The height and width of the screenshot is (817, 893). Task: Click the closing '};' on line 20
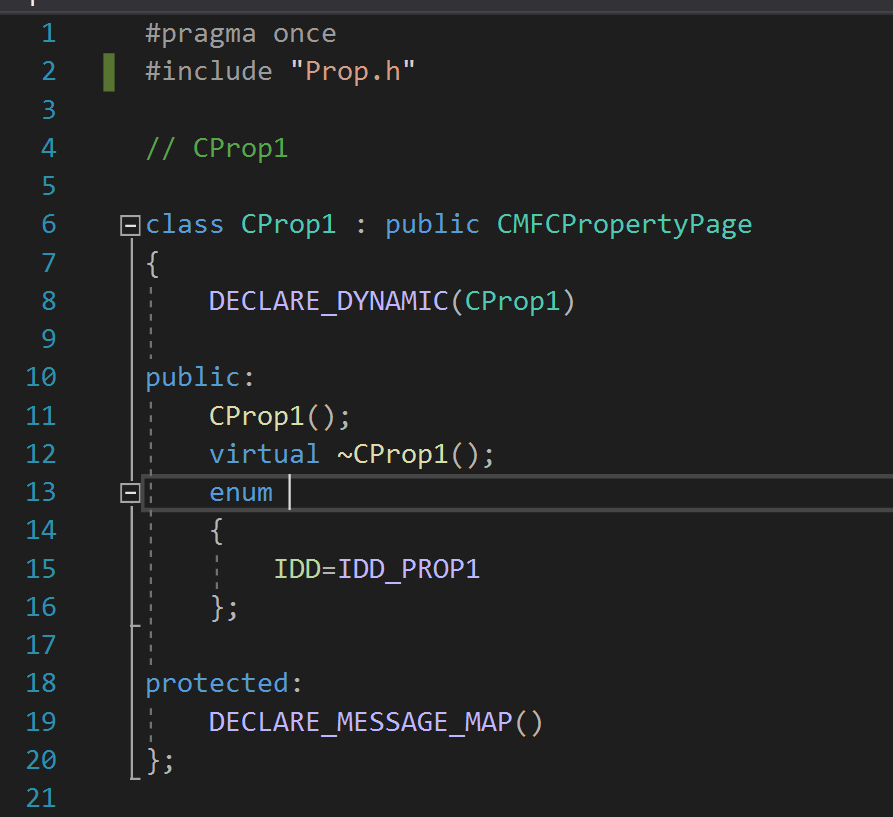coord(160,761)
